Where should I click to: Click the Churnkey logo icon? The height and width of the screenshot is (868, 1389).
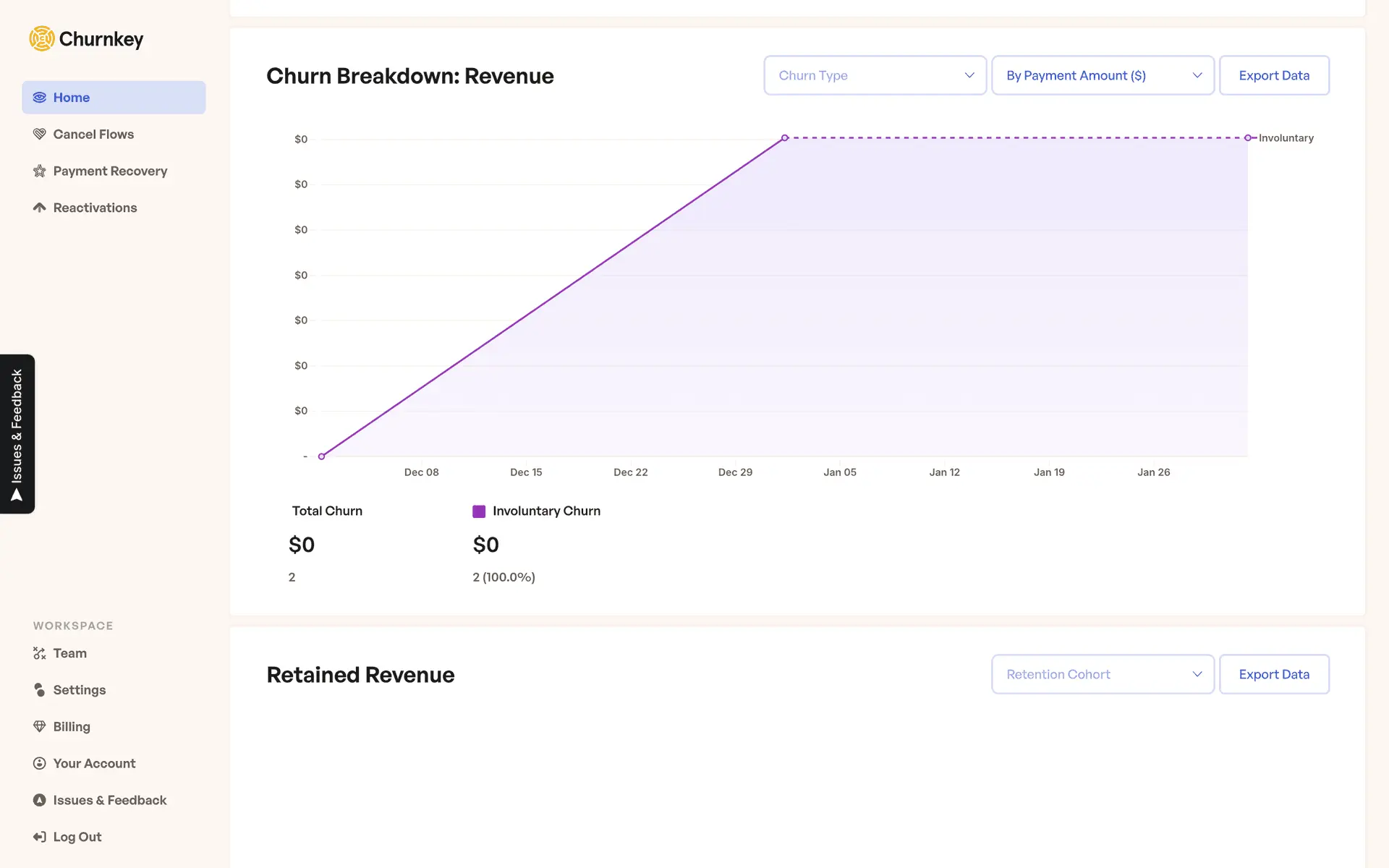click(x=42, y=39)
